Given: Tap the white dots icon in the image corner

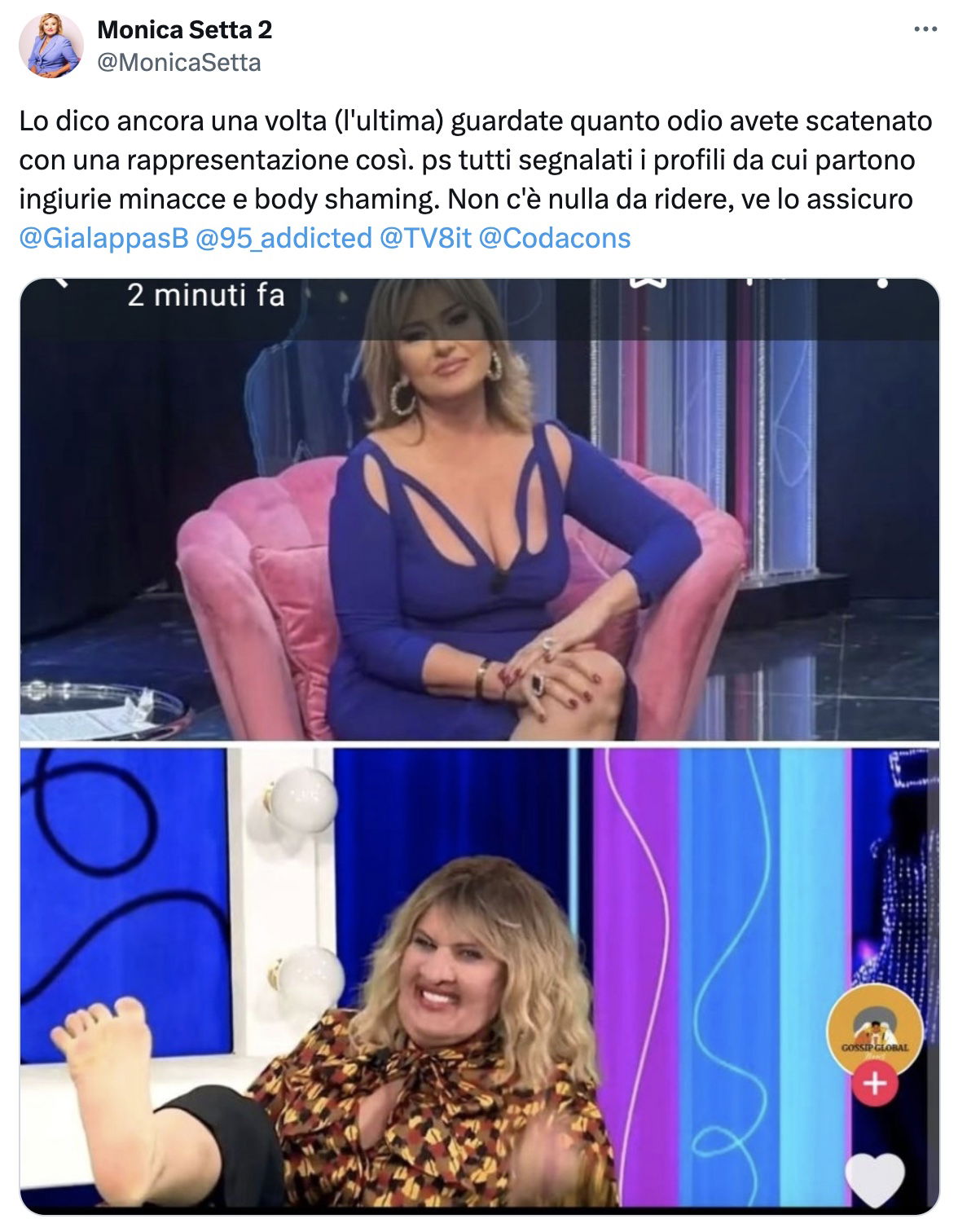Looking at the screenshot, I should click(x=883, y=284).
